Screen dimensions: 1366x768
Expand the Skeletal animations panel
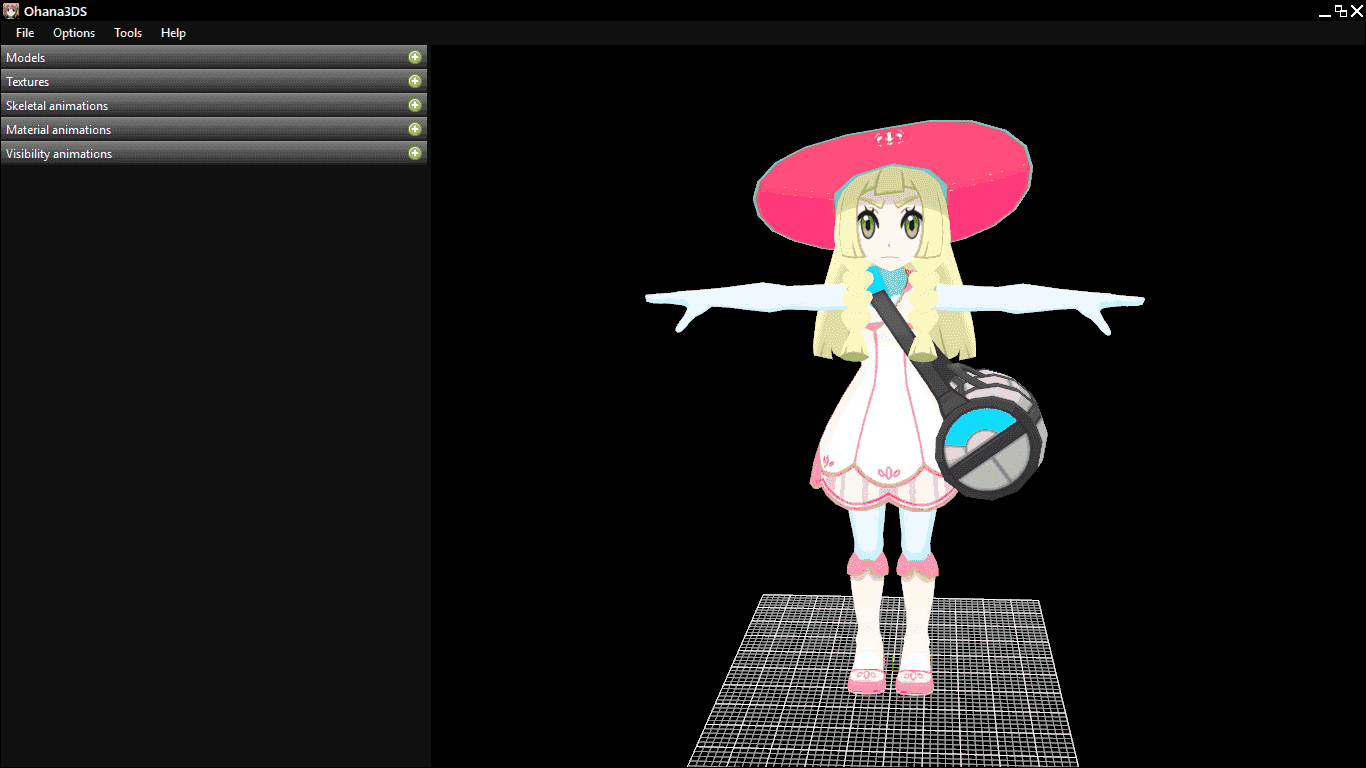pyautogui.click(x=415, y=105)
